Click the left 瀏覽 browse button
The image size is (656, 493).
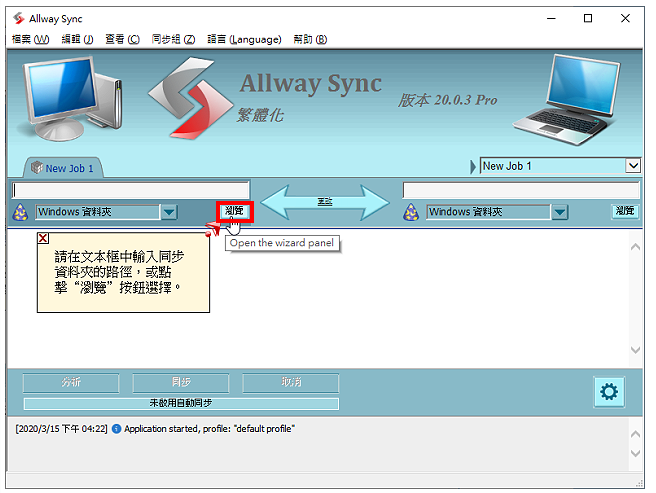(x=234, y=211)
